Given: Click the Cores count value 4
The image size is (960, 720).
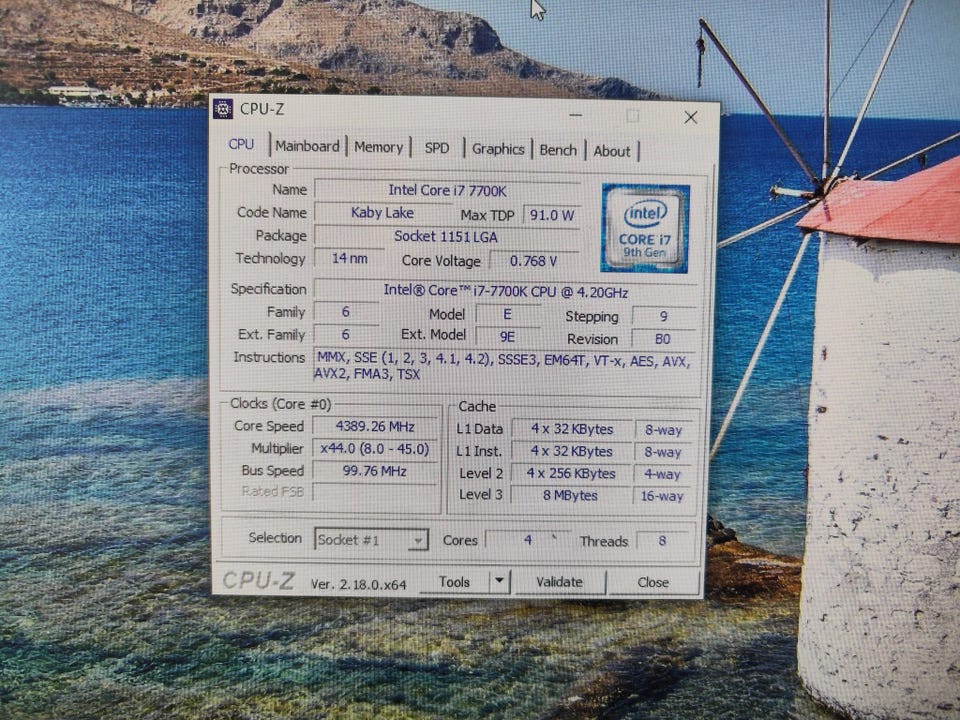Looking at the screenshot, I should coord(528,540).
